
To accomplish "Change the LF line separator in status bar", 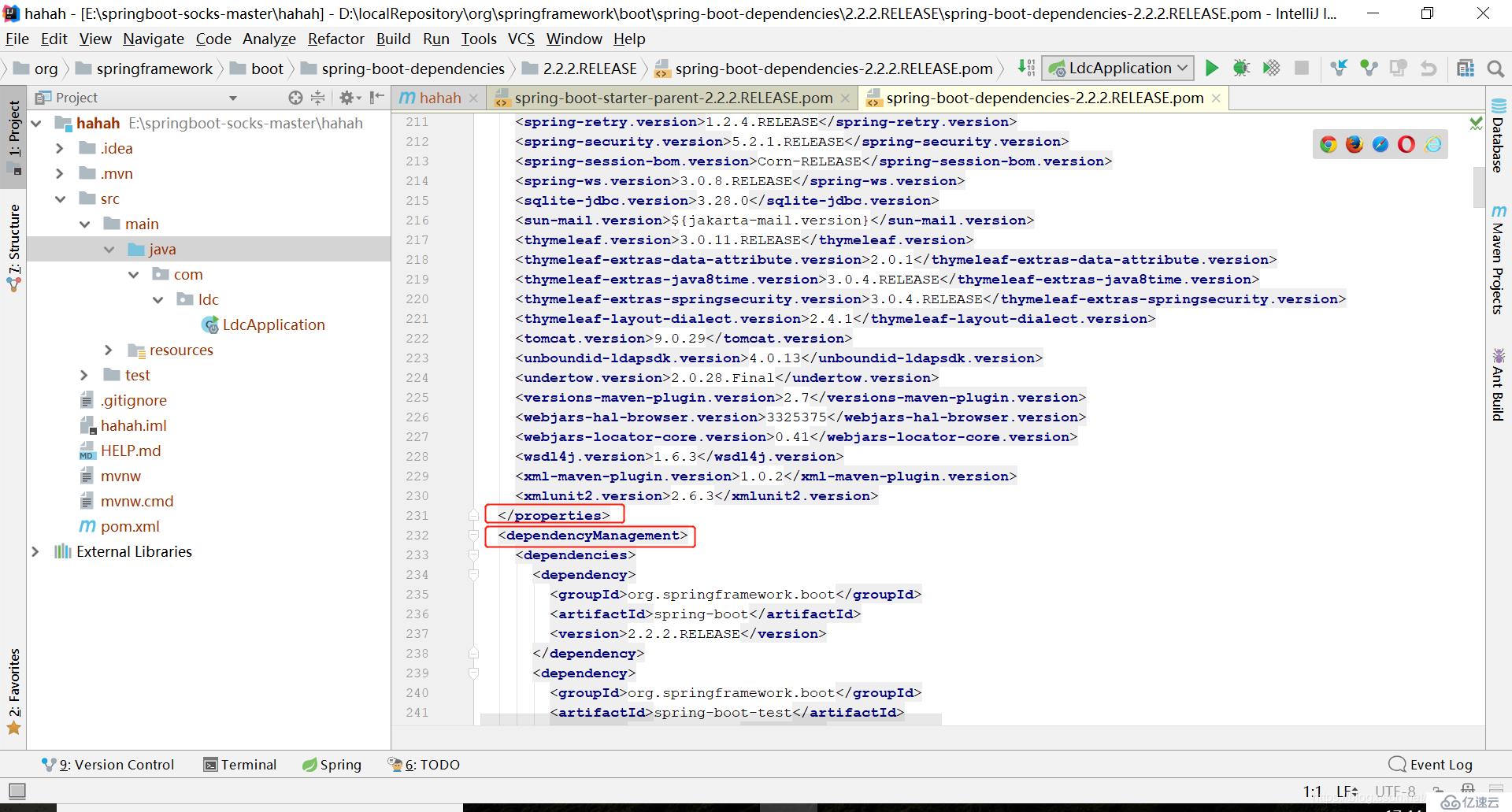I will point(1347,792).
